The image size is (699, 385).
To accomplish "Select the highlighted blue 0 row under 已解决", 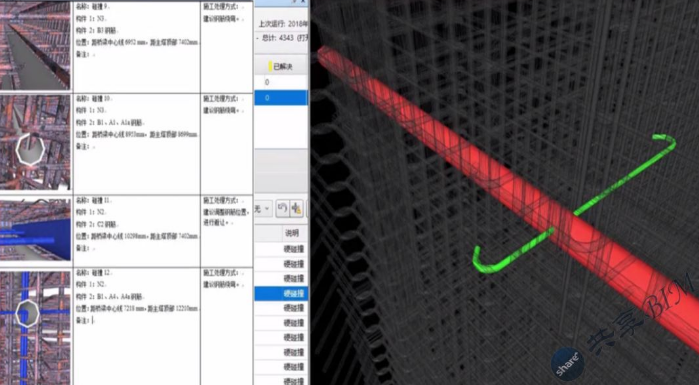I will pos(281,98).
